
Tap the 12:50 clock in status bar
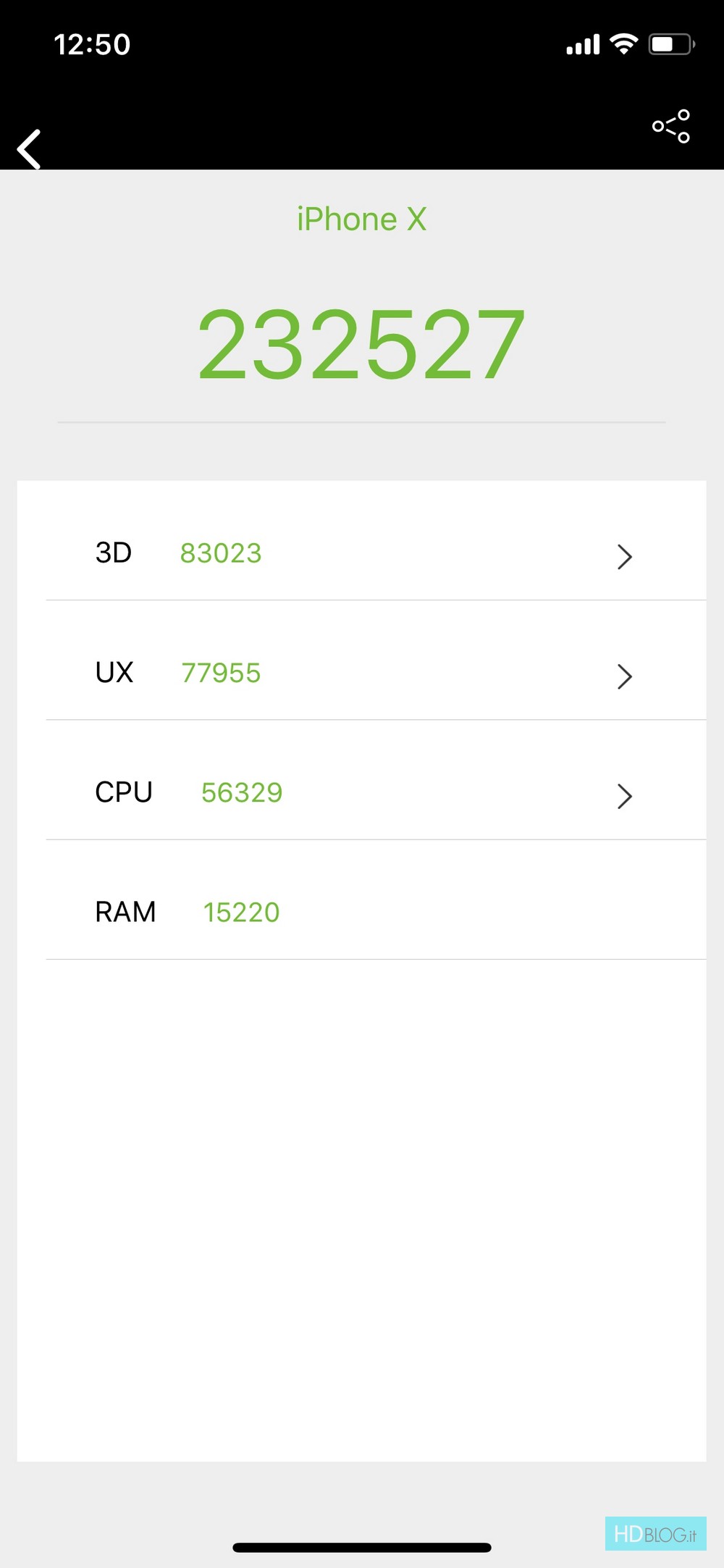[92, 45]
